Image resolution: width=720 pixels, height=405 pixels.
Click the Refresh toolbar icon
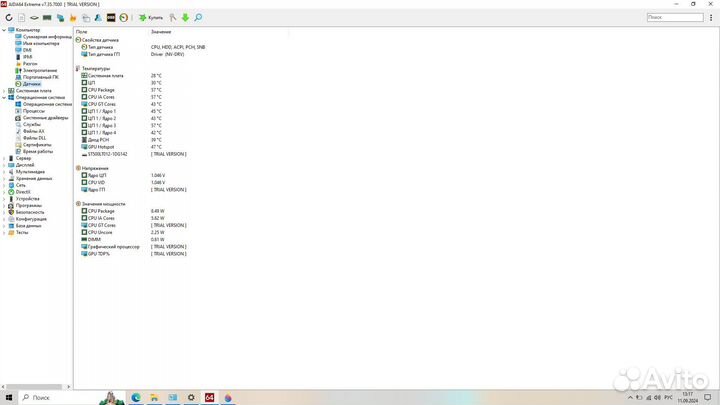9,17
